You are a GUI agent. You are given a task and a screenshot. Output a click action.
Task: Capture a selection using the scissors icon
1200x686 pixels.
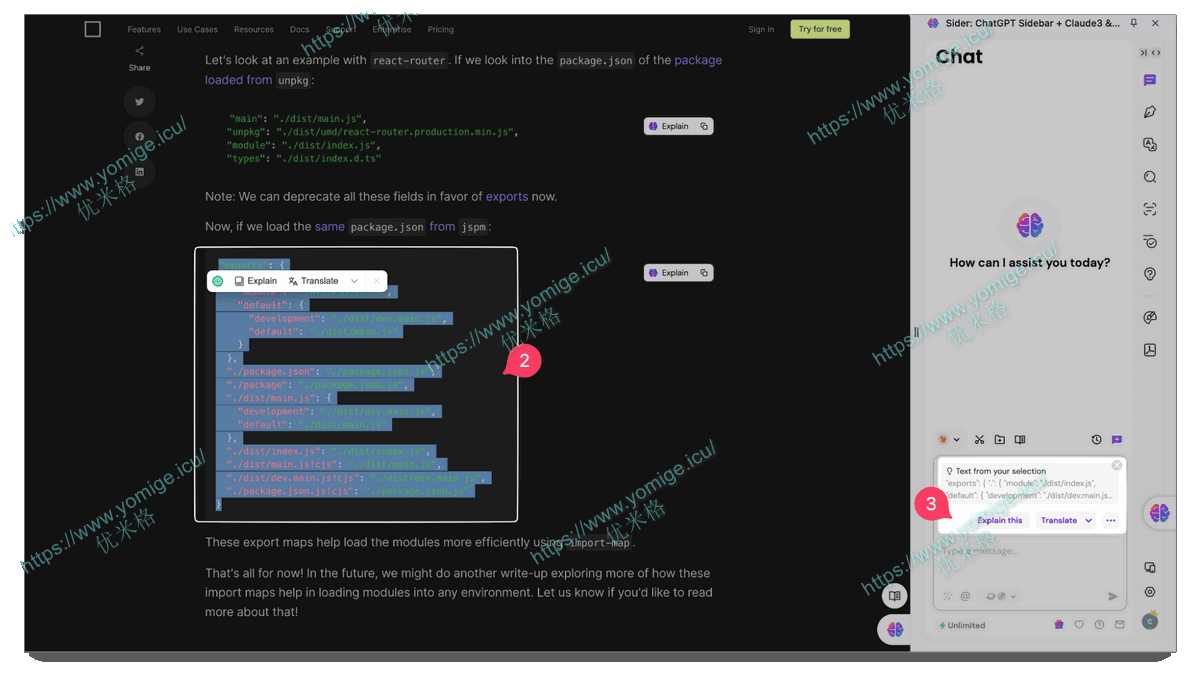coord(979,439)
